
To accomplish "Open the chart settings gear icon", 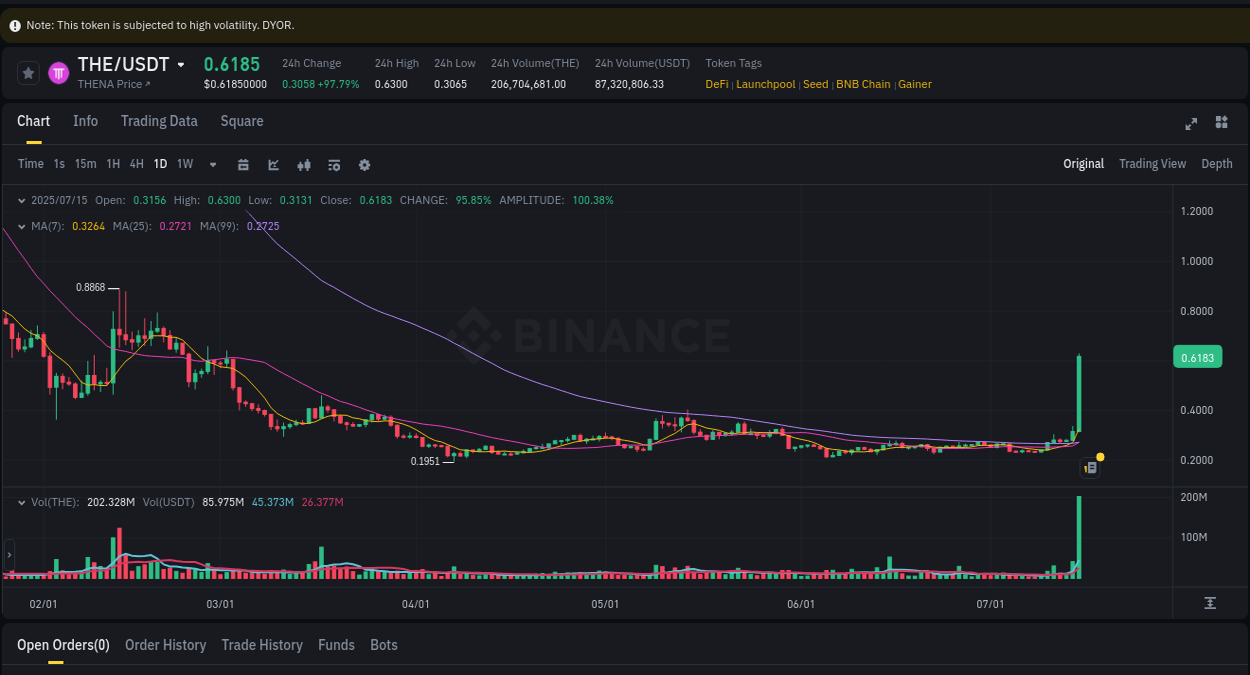I will (364, 164).
